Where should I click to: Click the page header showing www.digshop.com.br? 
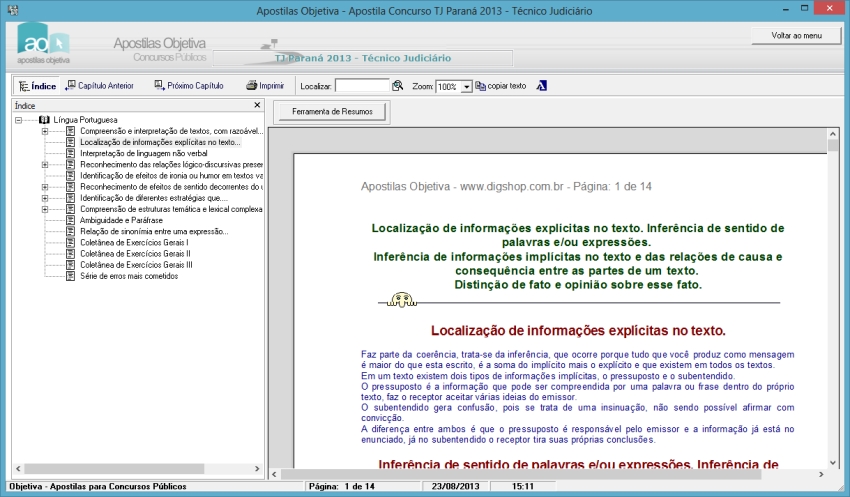click(x=506, y=186)
